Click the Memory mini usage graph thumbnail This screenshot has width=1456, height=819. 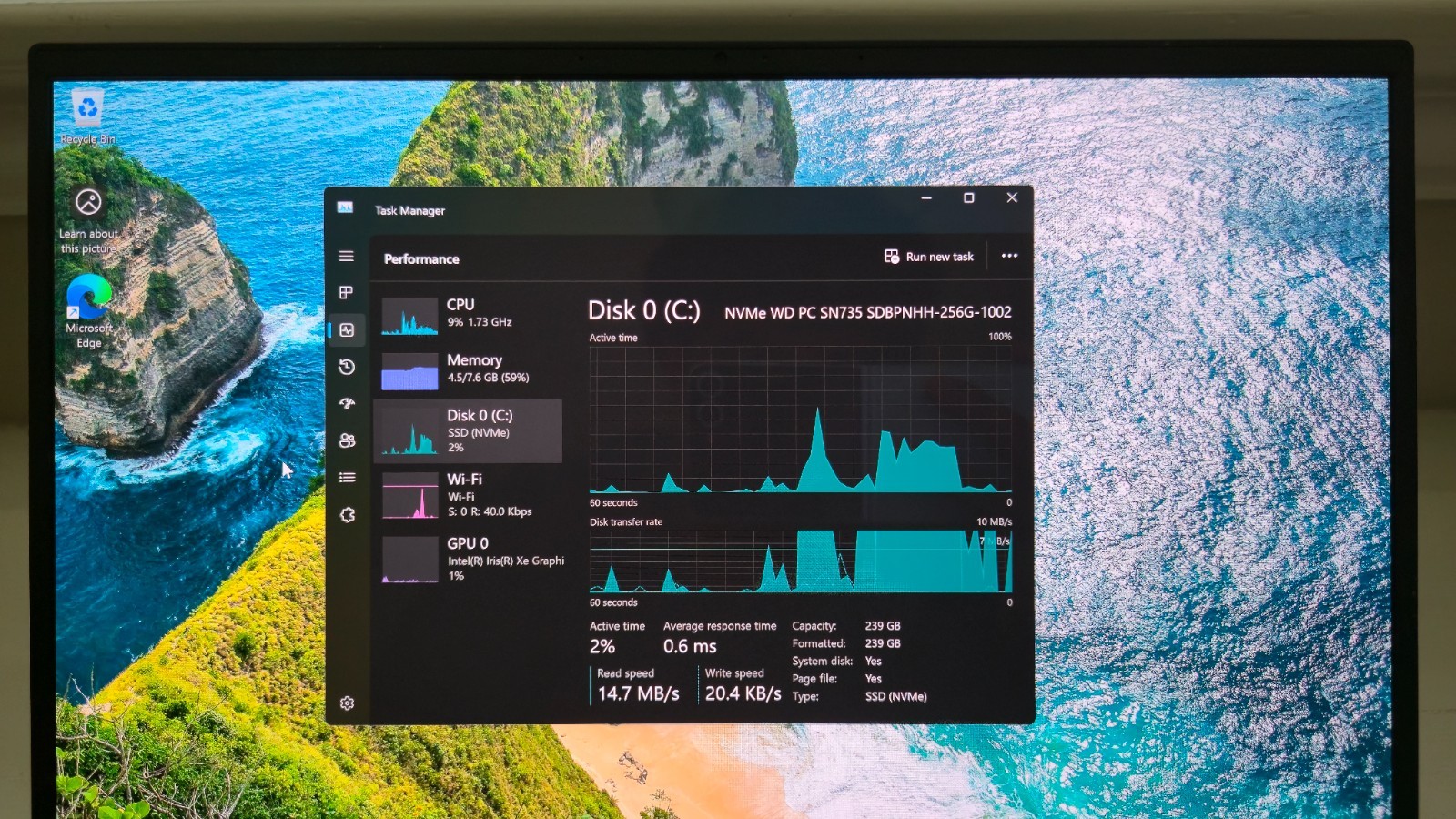(409, 371)
